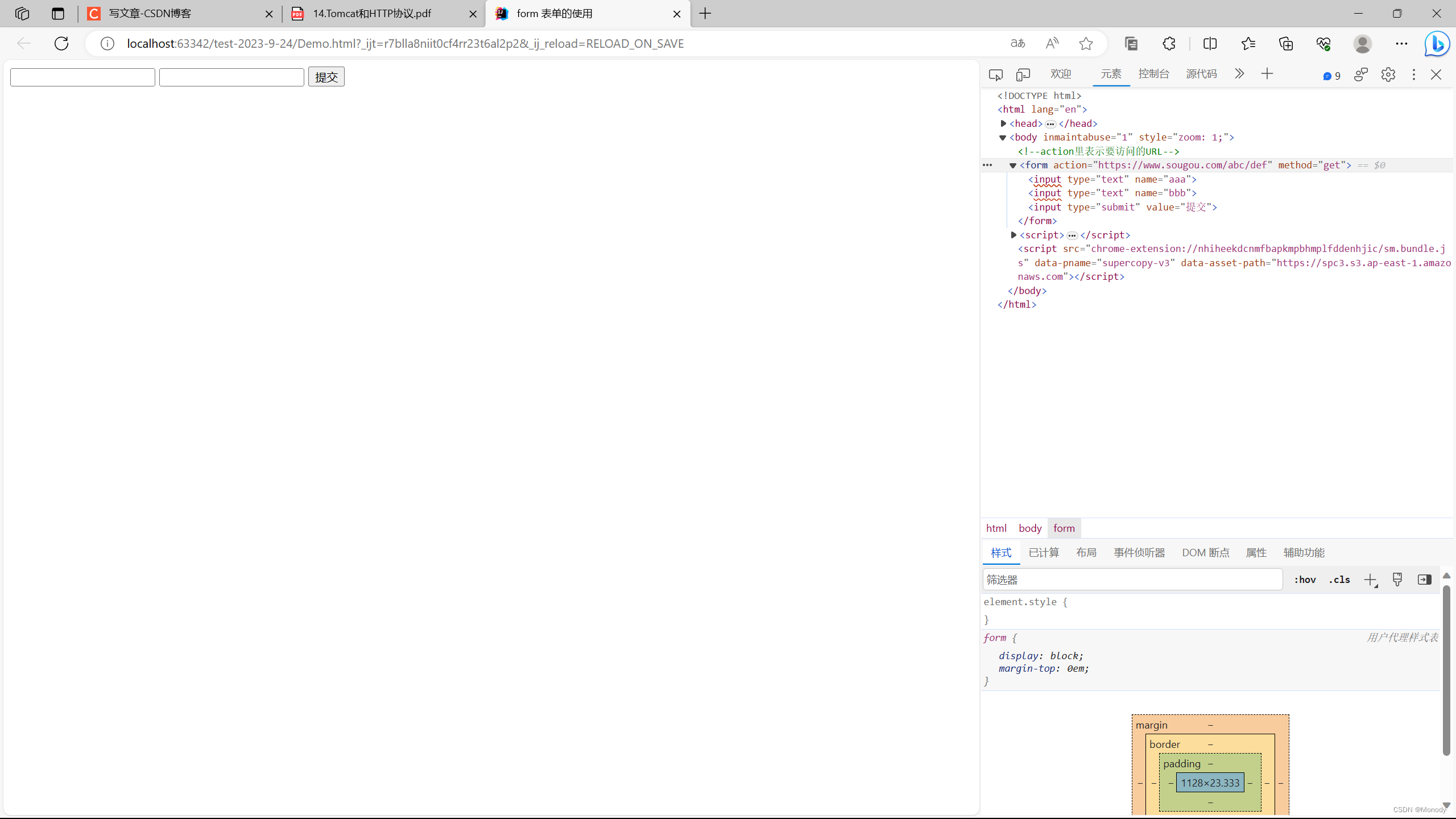This screenshot has width=1456, height=819.
Task: Click the styles pane vertical scrollbar
Action: (x=1446, y=671)
